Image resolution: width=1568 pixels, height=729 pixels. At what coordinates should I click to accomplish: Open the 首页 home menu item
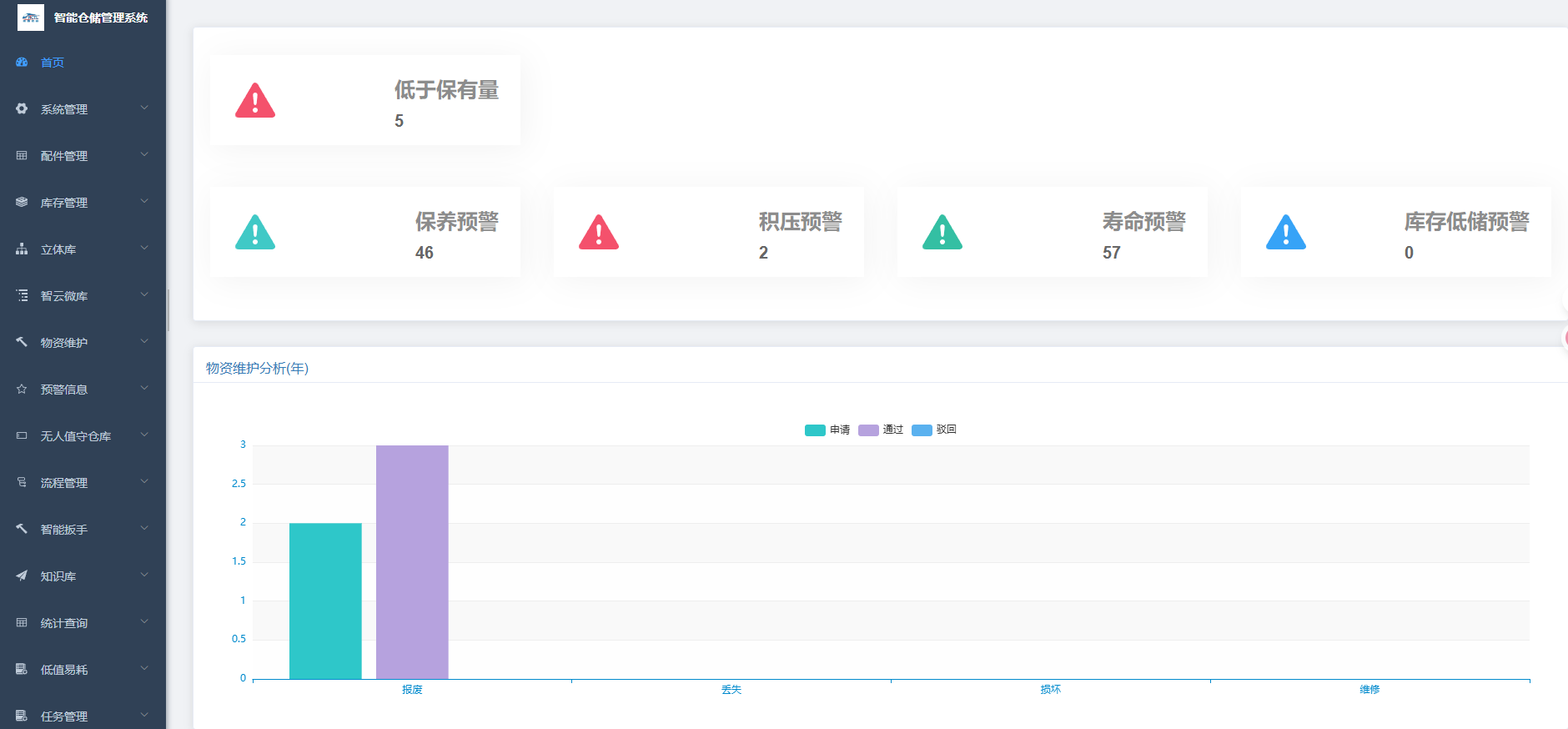pos(53,63)
